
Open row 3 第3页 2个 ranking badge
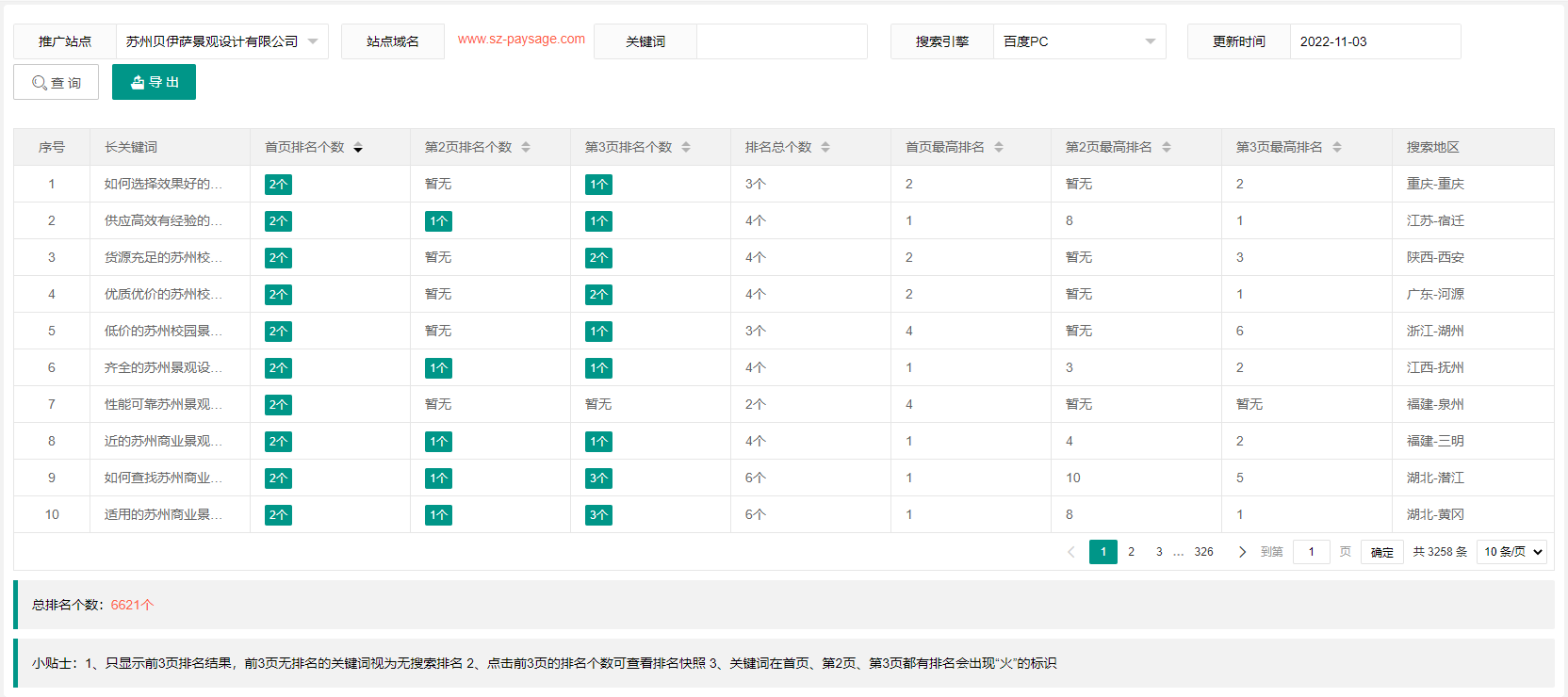click(x=598, y=258)
